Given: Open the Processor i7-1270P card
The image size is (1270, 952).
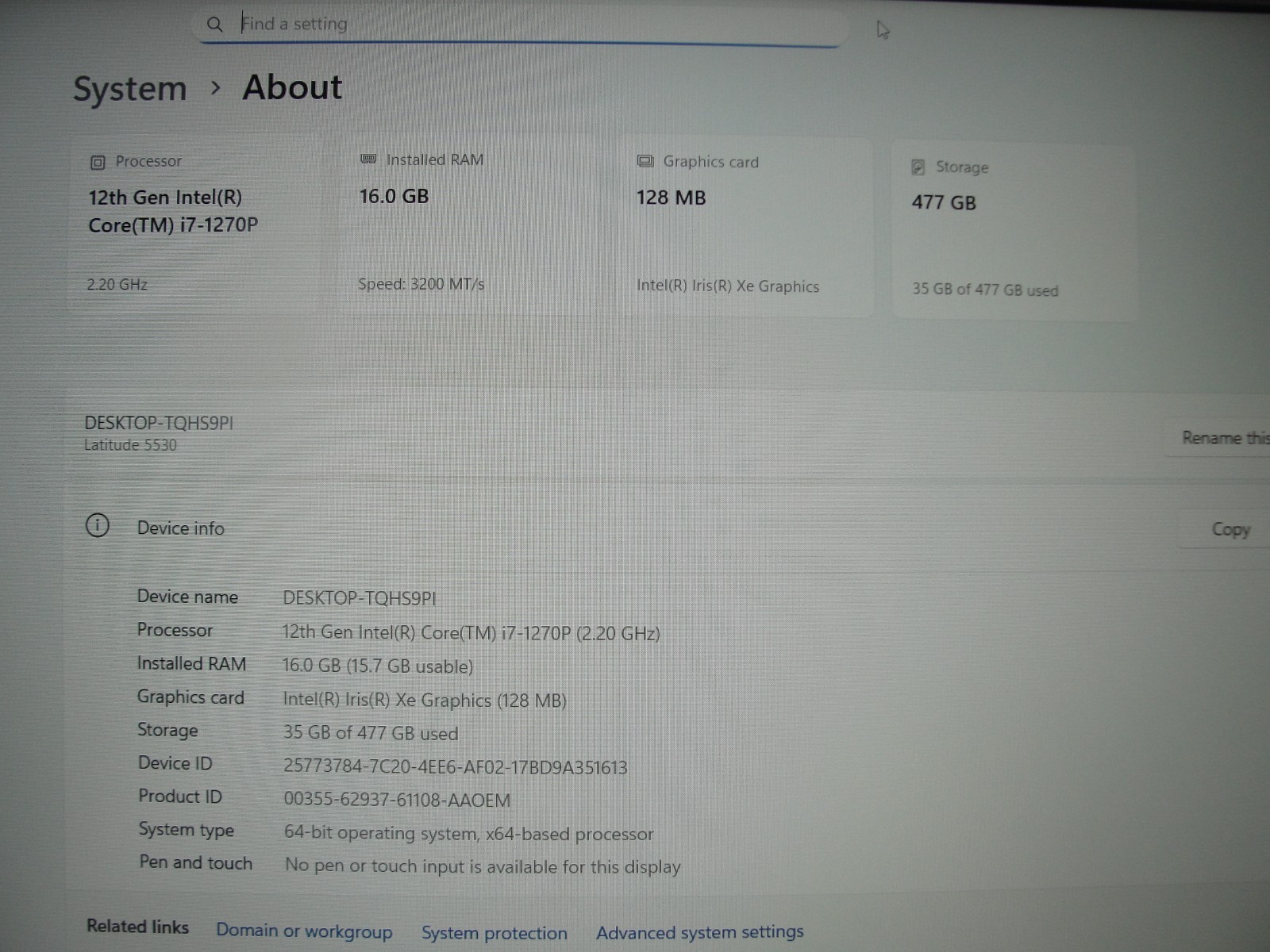Looking at the screenshot, I should click(195, 226).
